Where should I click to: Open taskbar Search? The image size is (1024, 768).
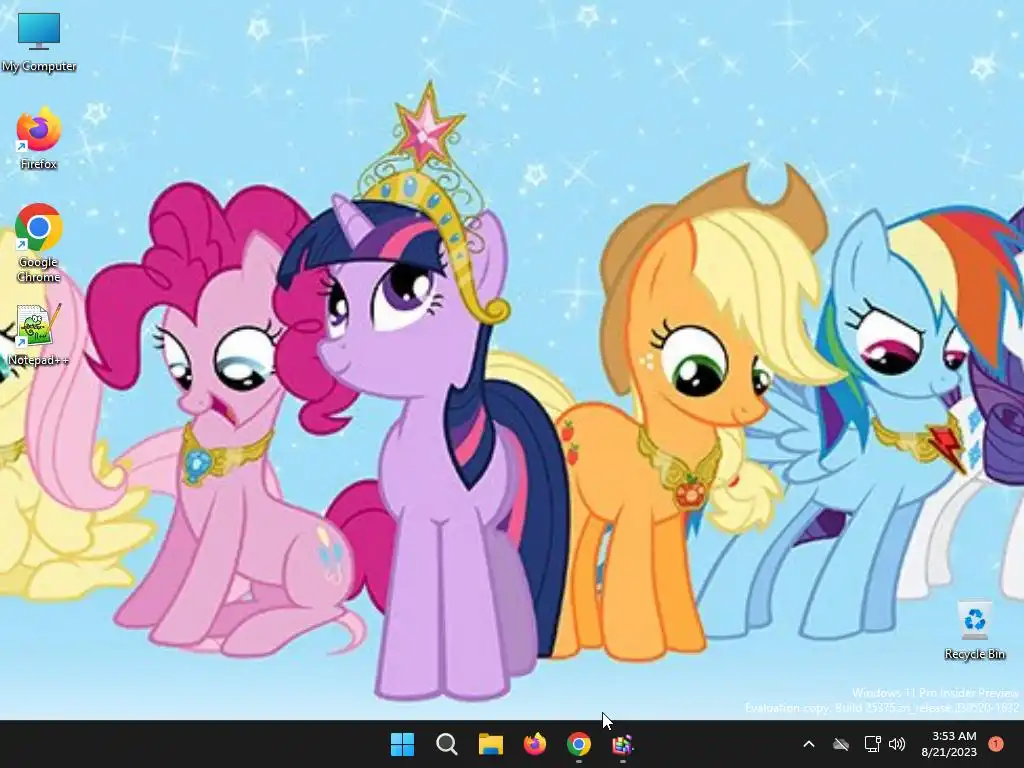point(447,744)
